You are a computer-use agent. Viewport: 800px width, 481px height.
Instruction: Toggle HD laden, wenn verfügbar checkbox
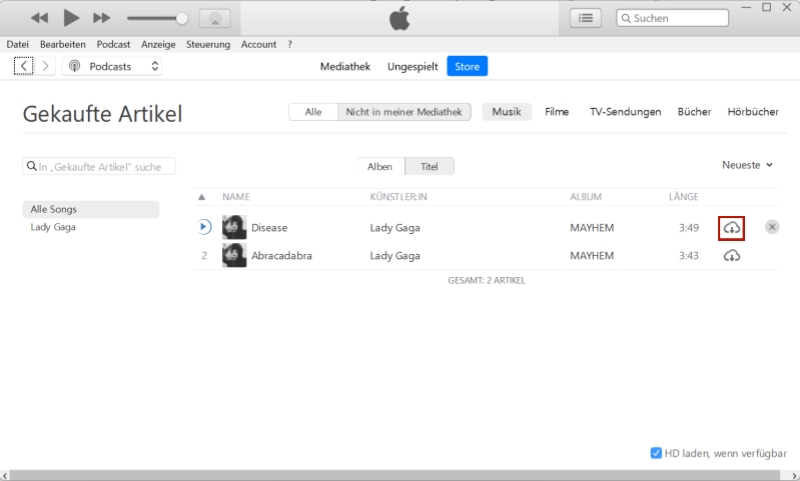656,453
